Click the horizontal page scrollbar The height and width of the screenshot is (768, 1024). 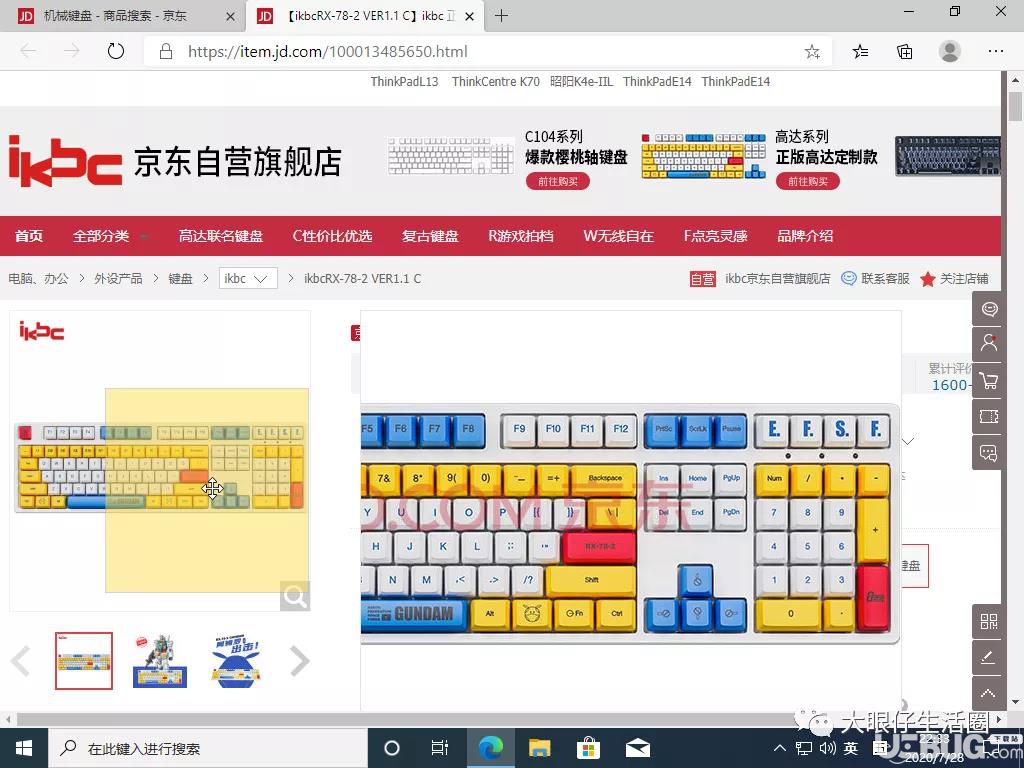click(x=503, y=719)
